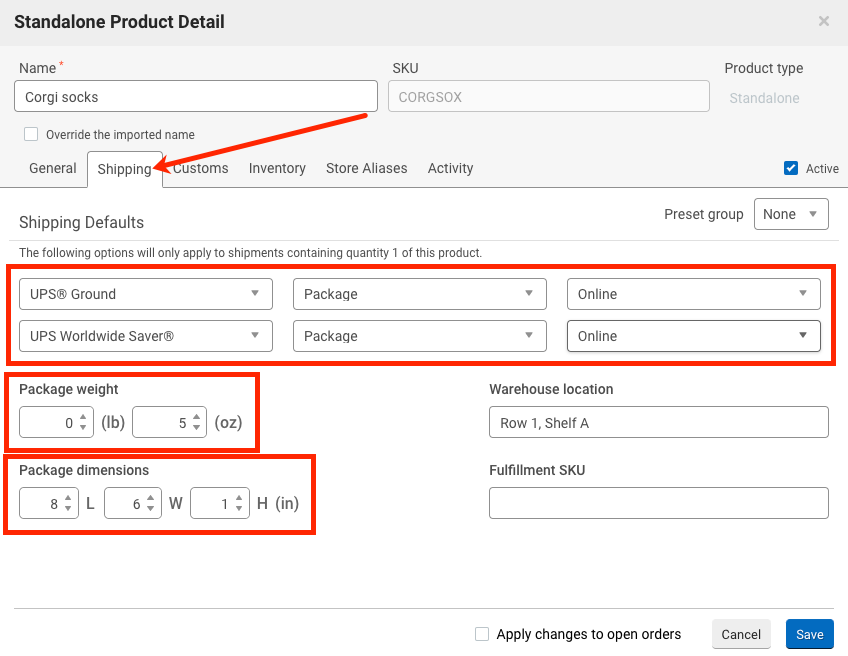Open UPS Worldwide Saver® service dropdown
Image resolution: width=848 pixels, height=656 pixels.
tap(145, 336)
